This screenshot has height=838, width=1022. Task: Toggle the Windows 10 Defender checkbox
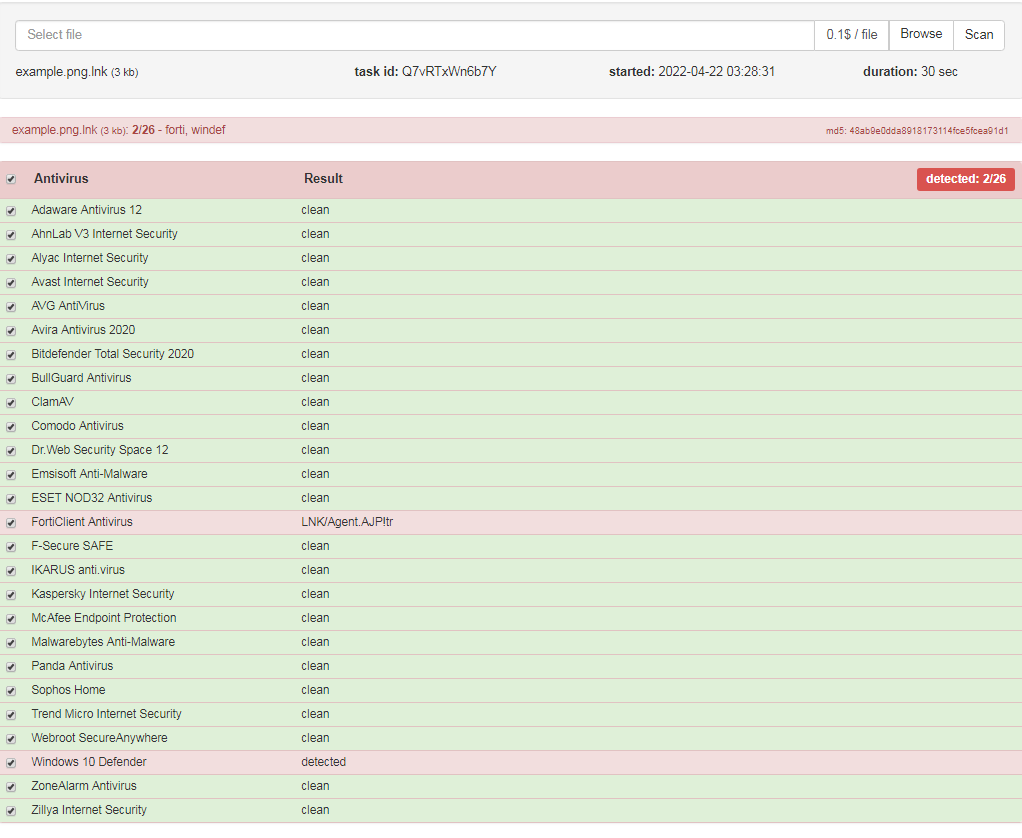tap(11, 763)
